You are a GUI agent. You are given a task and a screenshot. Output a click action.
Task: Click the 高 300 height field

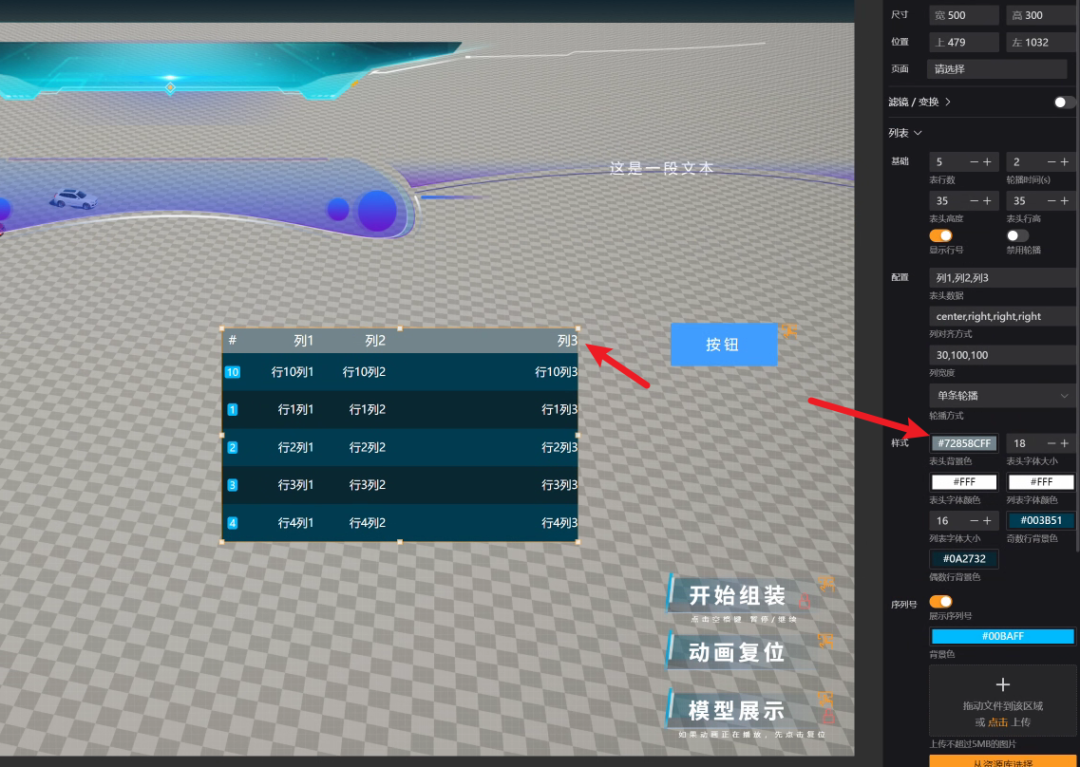coord(1041,15)
